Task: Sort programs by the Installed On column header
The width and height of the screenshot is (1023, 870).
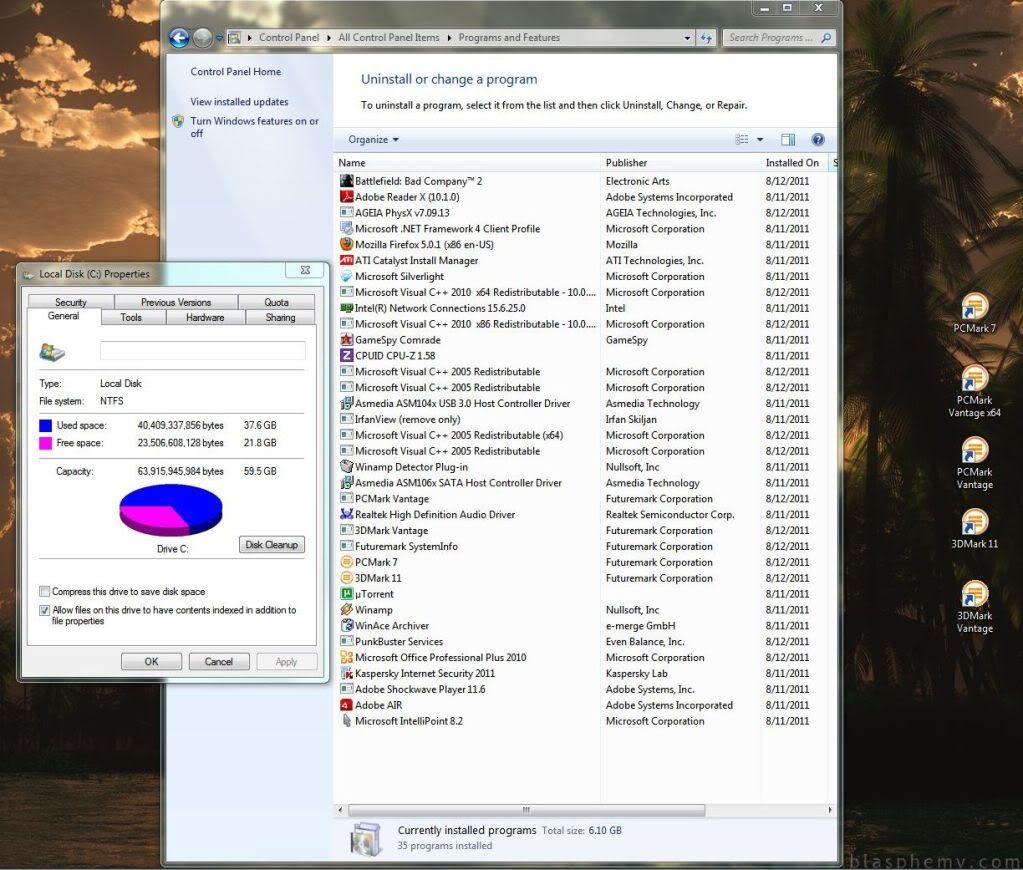Action: pos(793,163)
